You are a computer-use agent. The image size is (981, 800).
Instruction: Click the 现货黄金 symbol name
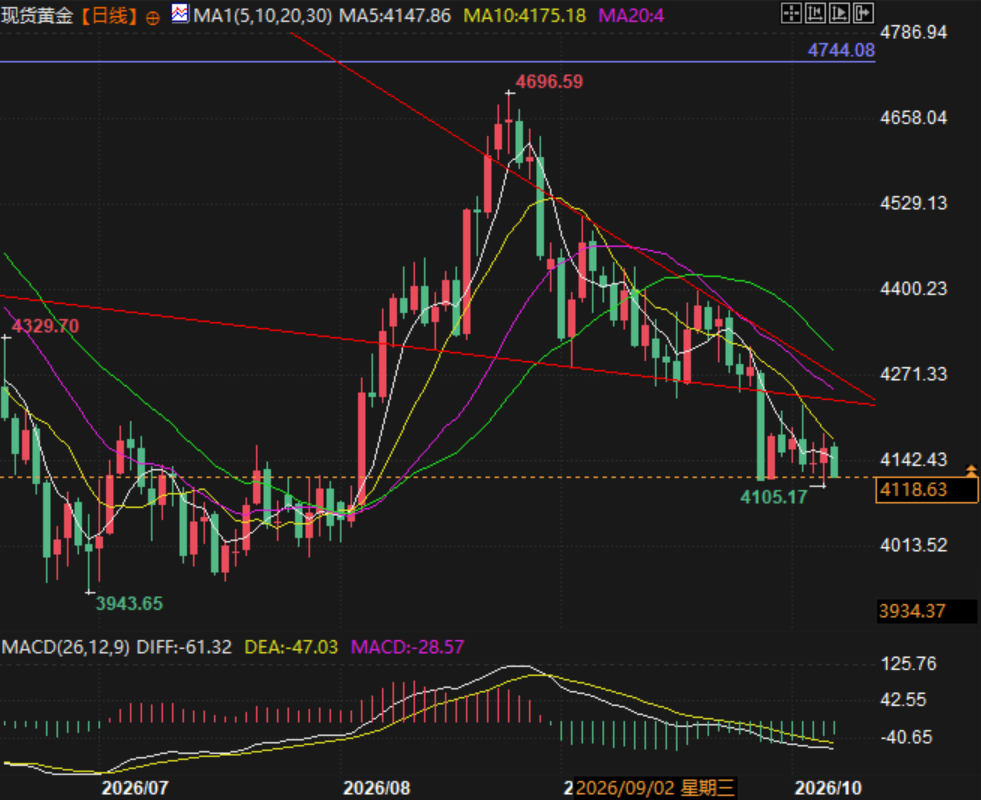38,16
